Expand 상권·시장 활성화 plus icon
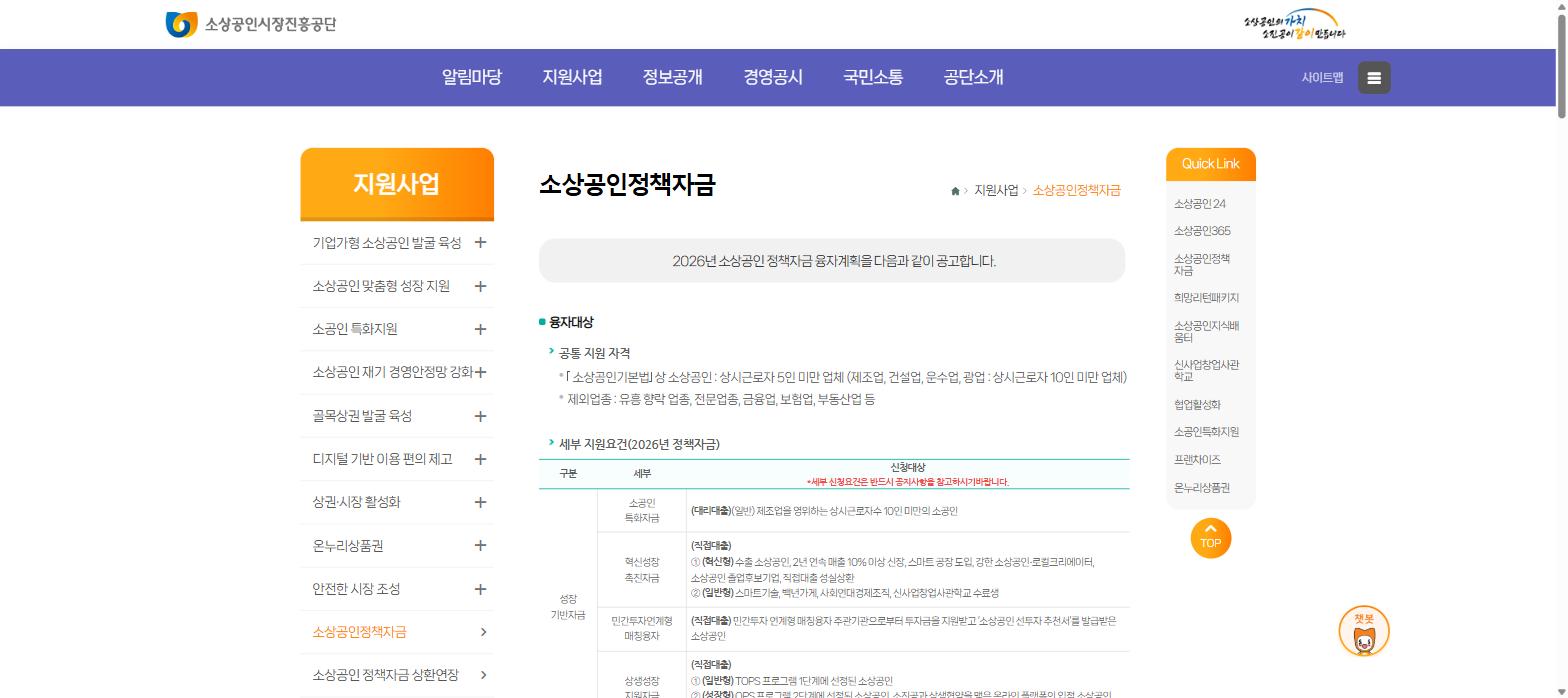This screenshot has width=1568, height=698. point(480,502)
